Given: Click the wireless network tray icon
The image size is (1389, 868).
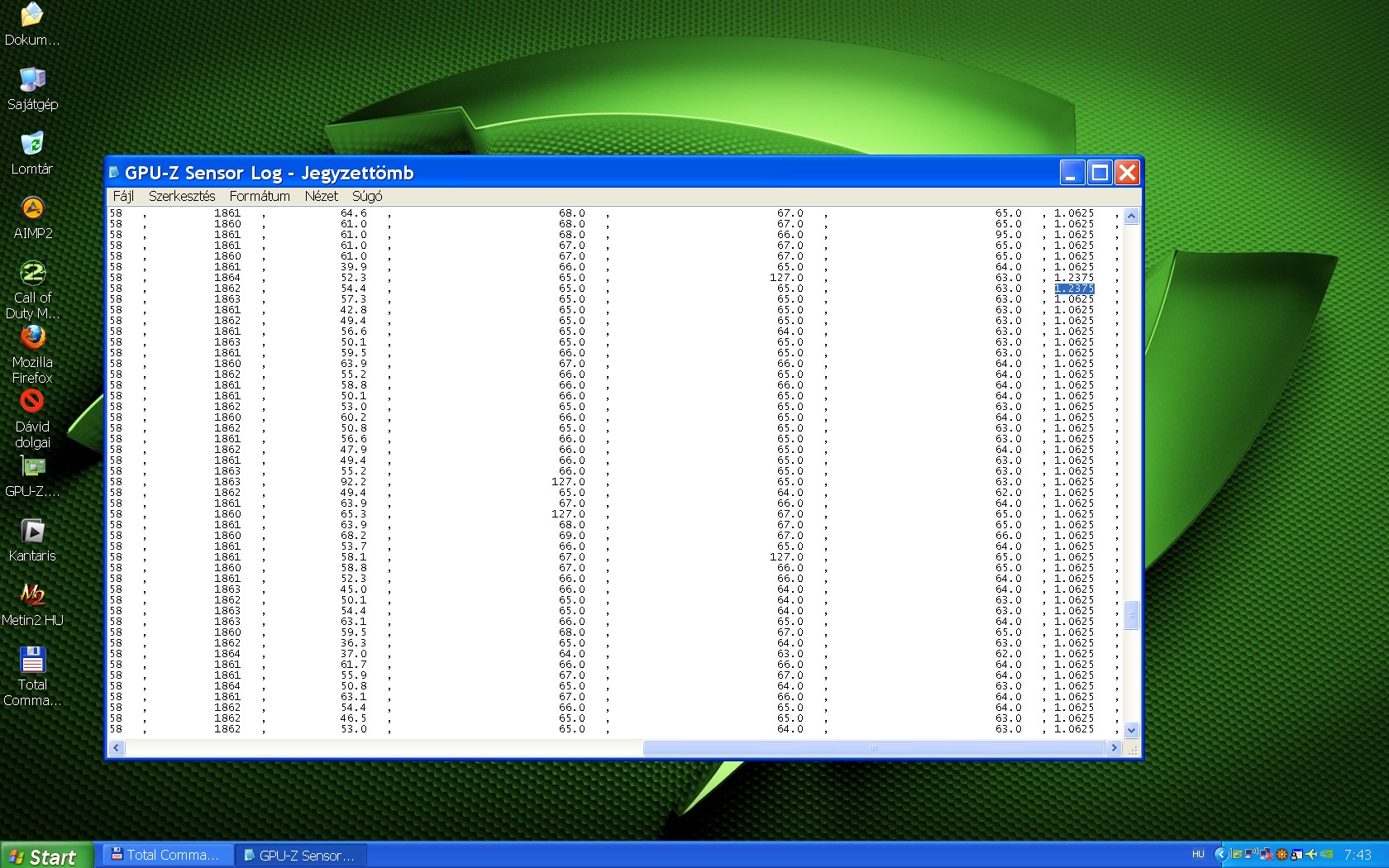Looking at the screenshot, I should pos(1251,854).
